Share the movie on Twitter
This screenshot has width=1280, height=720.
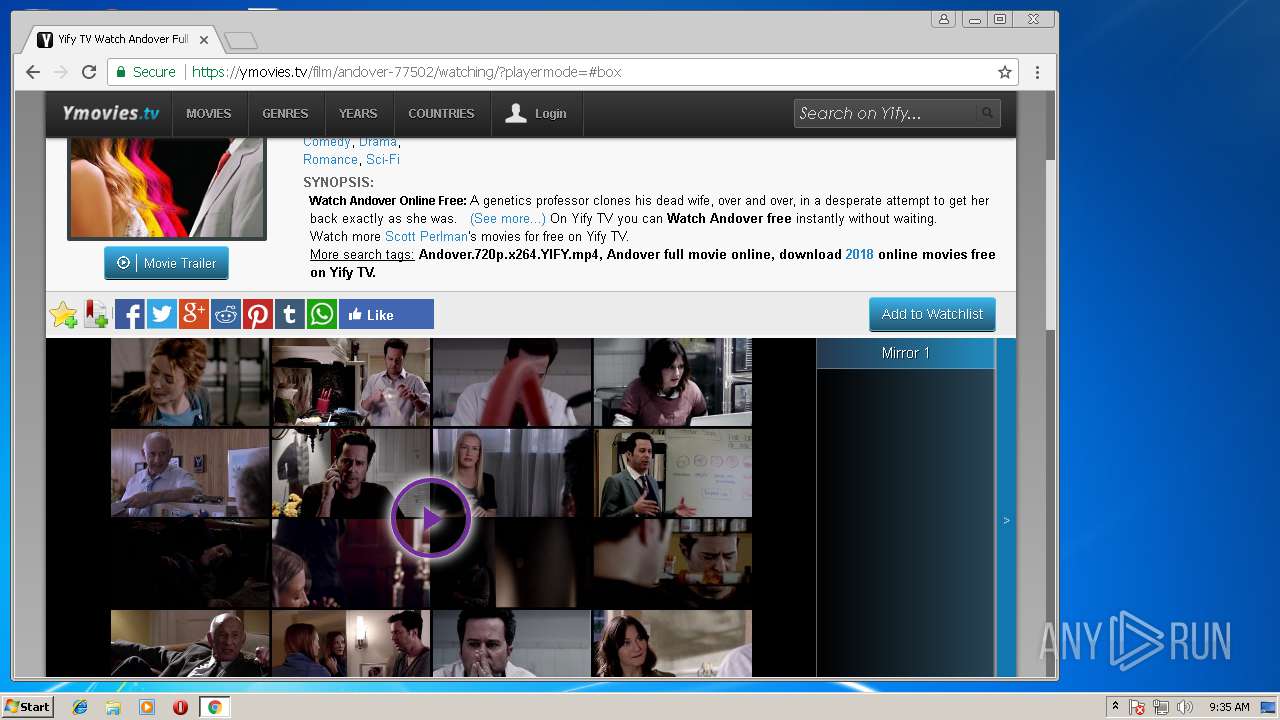[162, 314]
